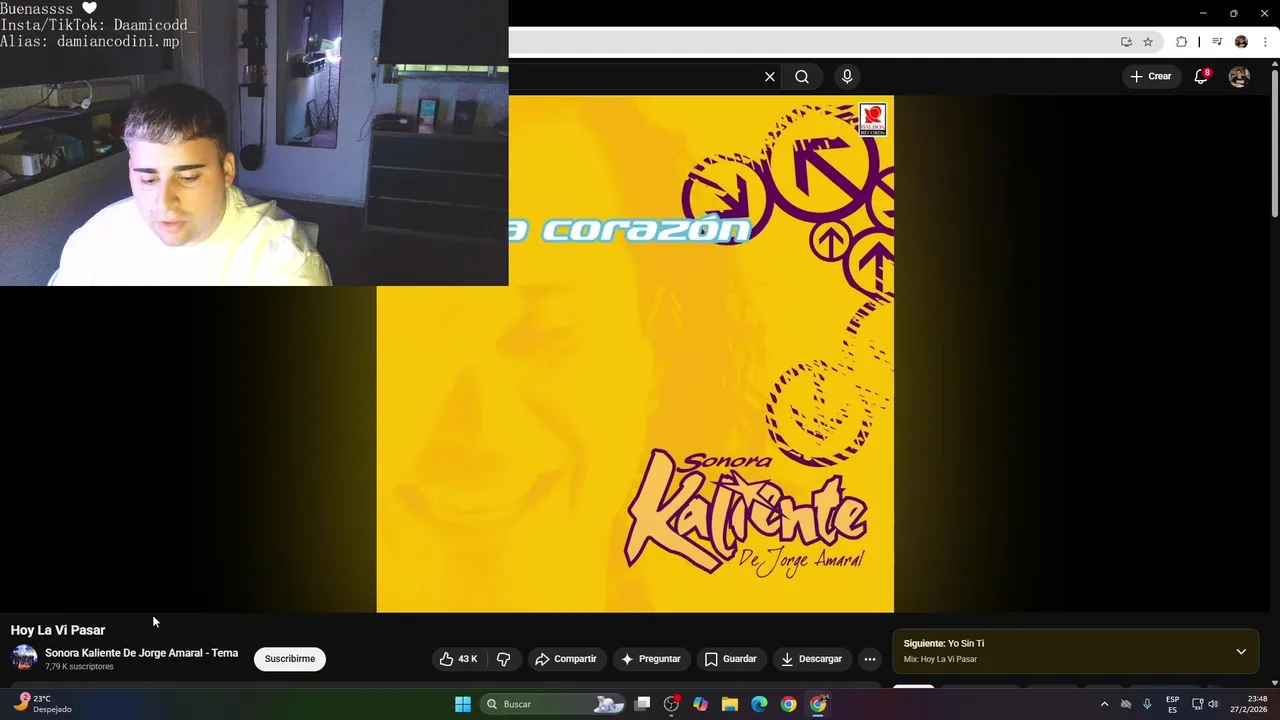Screen dimensions: 1280x720
Task: Open Chrome three-dot menu
Action: coord(1265,42)
